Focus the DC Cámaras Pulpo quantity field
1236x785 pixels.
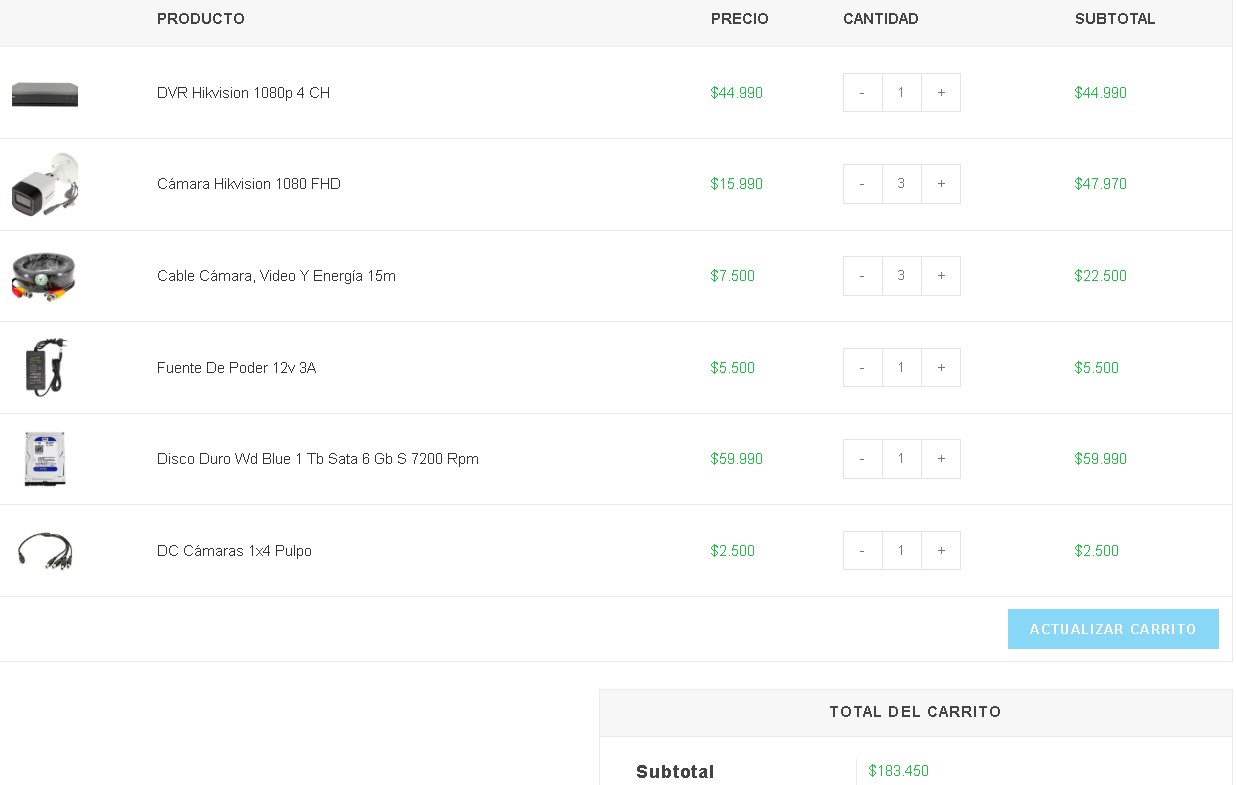[901, 551]
